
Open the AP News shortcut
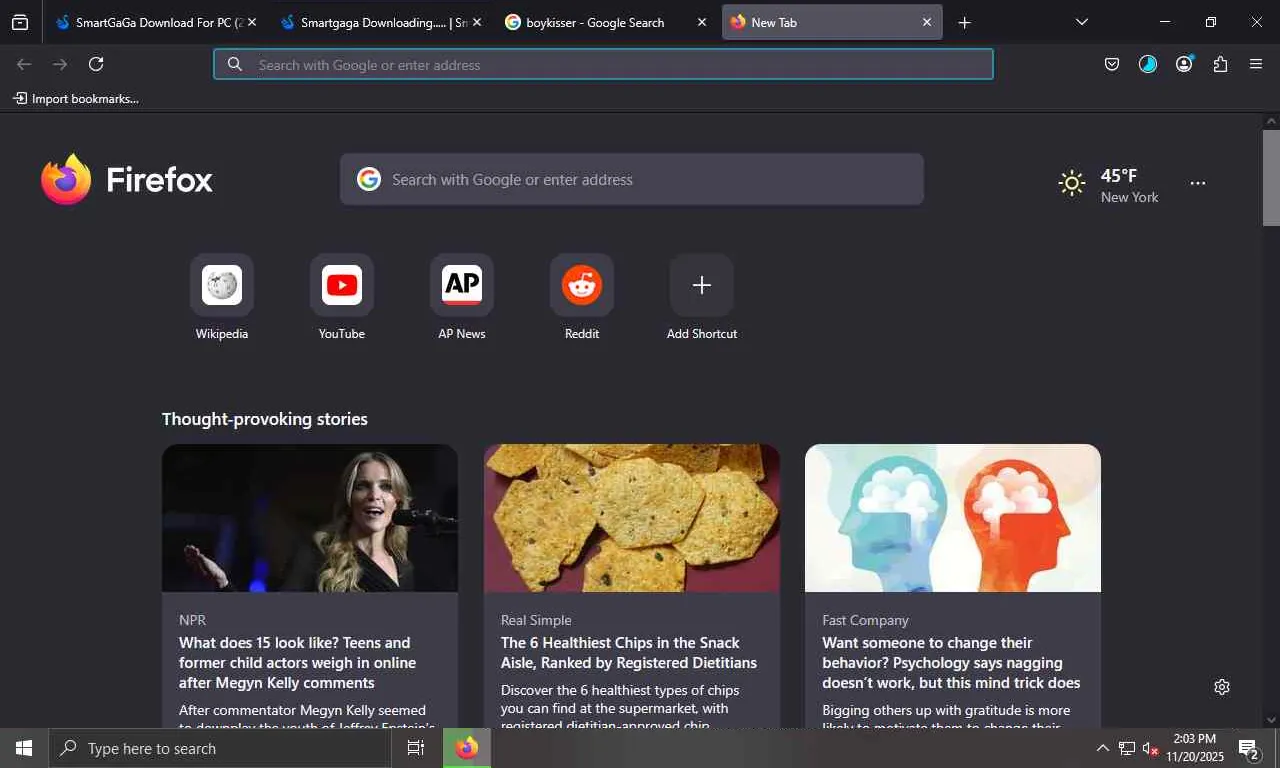point(462,285)
